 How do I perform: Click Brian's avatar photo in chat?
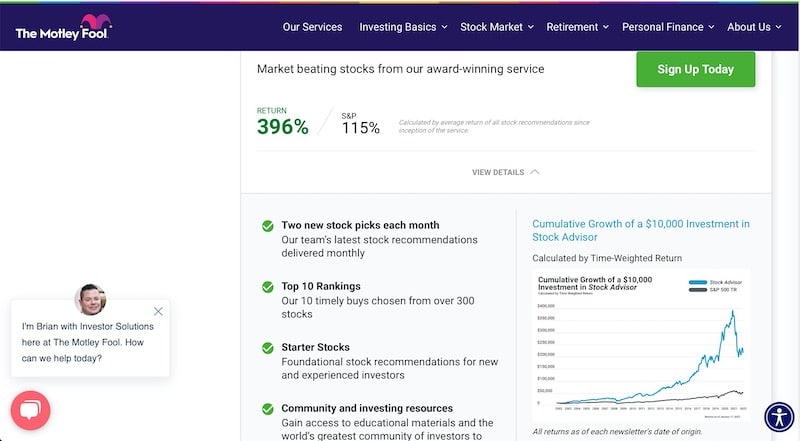tap(91, 299)
